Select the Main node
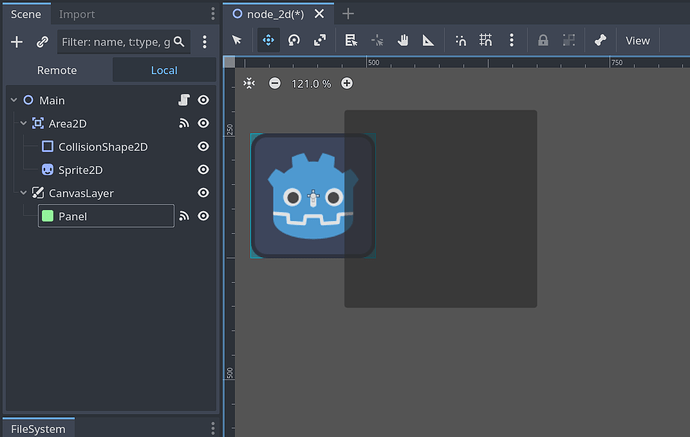690x437 pixels. tap(52, 100)
